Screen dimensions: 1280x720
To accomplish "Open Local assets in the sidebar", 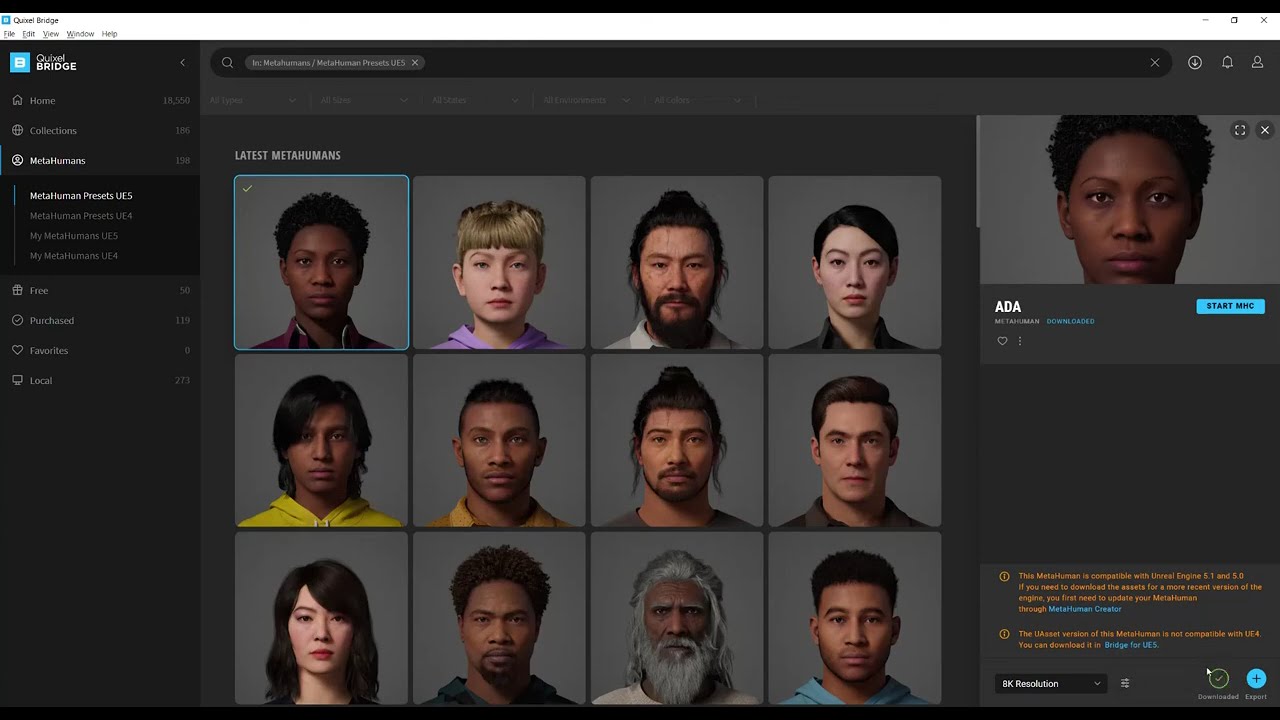I will click(x=100, y=380).
